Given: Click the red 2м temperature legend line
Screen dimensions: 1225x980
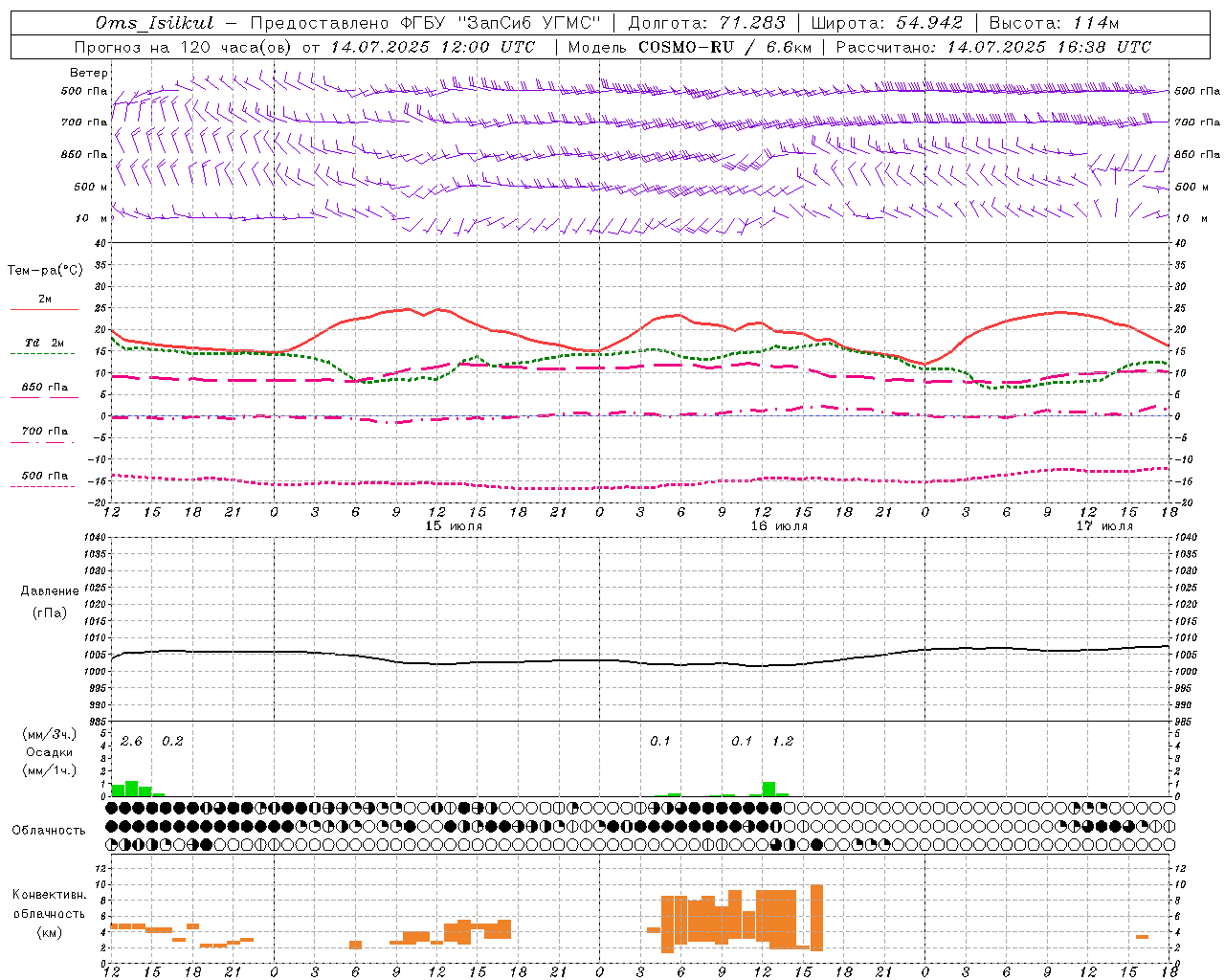Looking at the screenshot, I should coord(44,309).
